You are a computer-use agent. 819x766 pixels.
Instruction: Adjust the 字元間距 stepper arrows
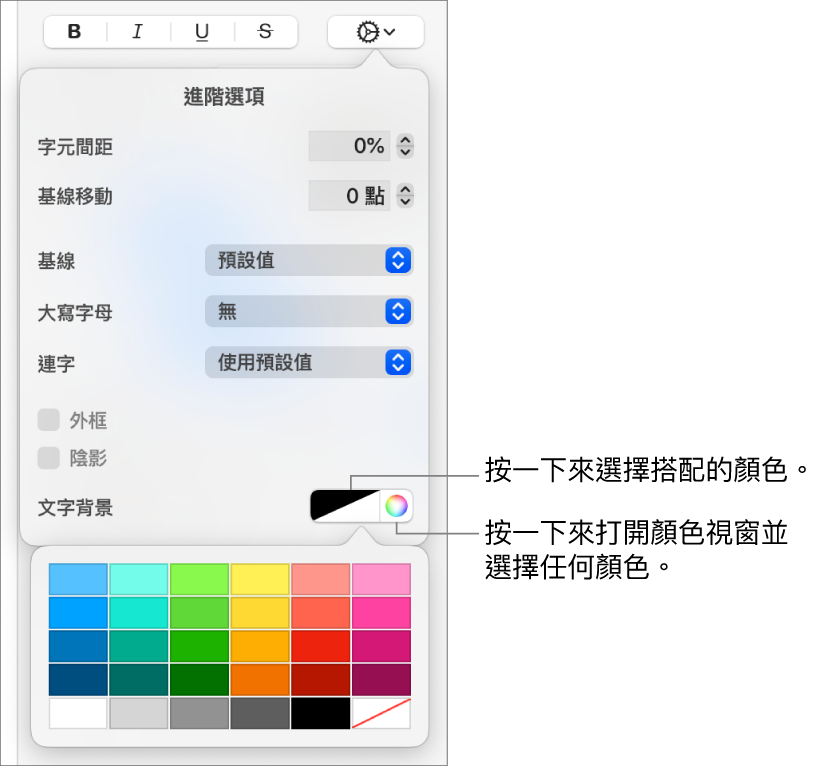click(x=405, y=146)
